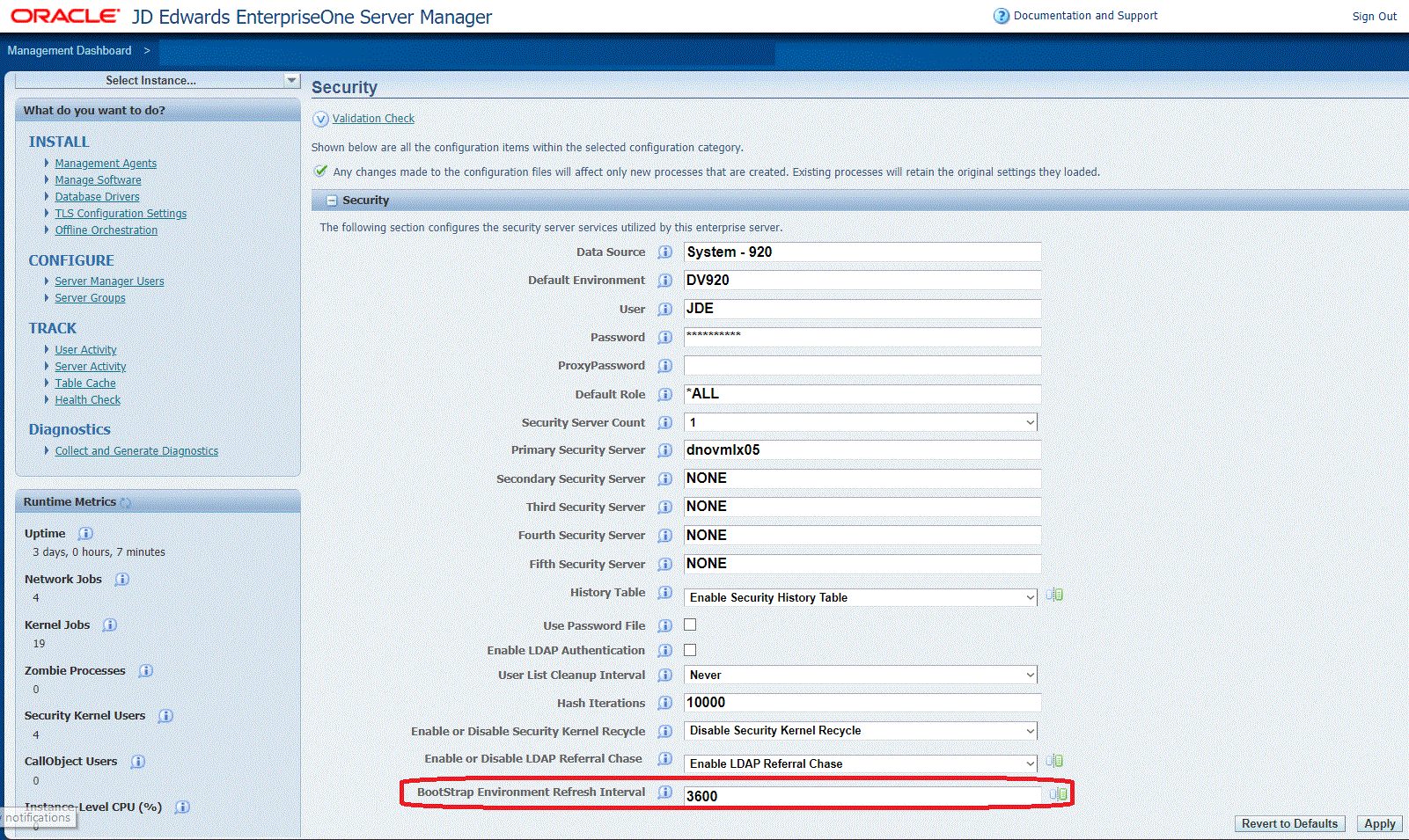Click the info icon beside ProxyPassword
This screenshot has height=840, width=1409.
(665, 366)
